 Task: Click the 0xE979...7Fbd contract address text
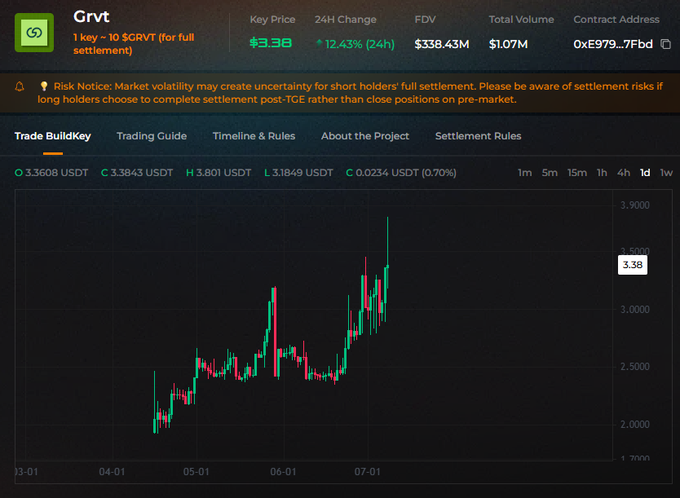pyautogui.click(x=613, y=44)
